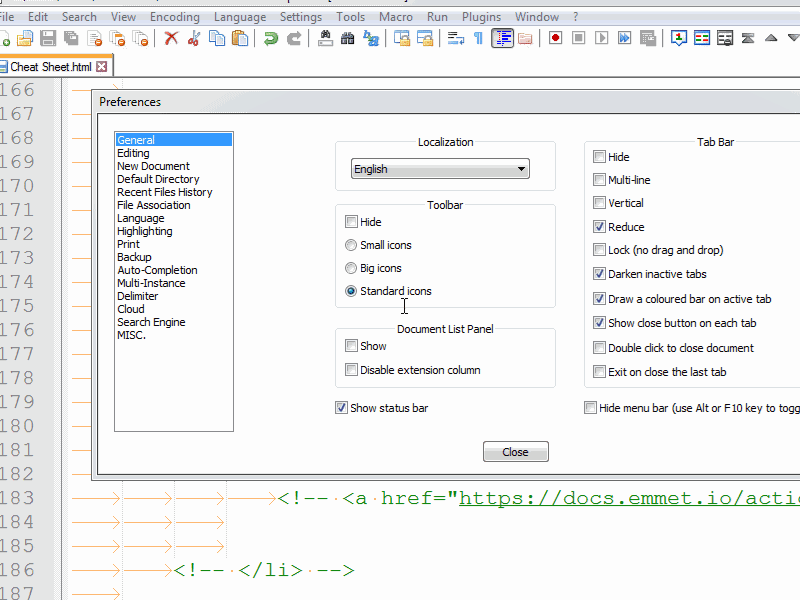
Task: Select the Big icons radio button
Action: 351,268
